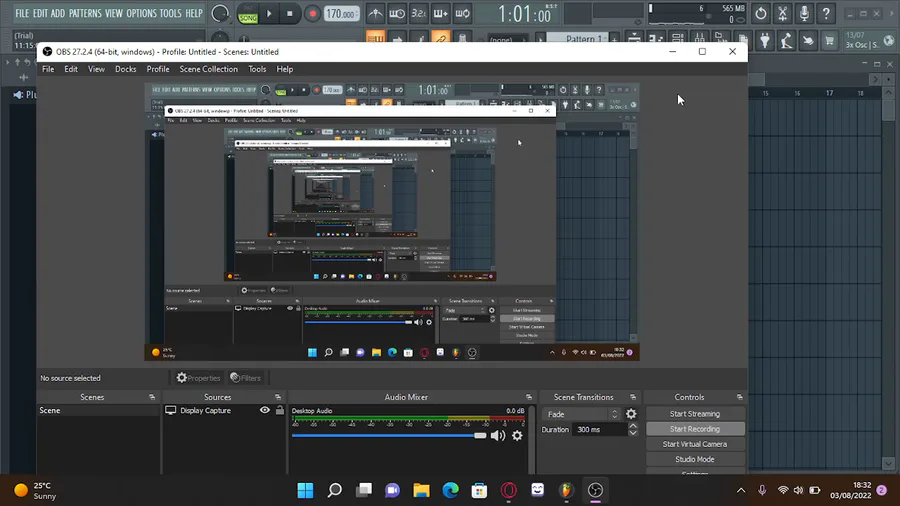Click Studio Mode in OBS Controls
This screenshot has width=900, height=506.
click(x=695, y=459)
